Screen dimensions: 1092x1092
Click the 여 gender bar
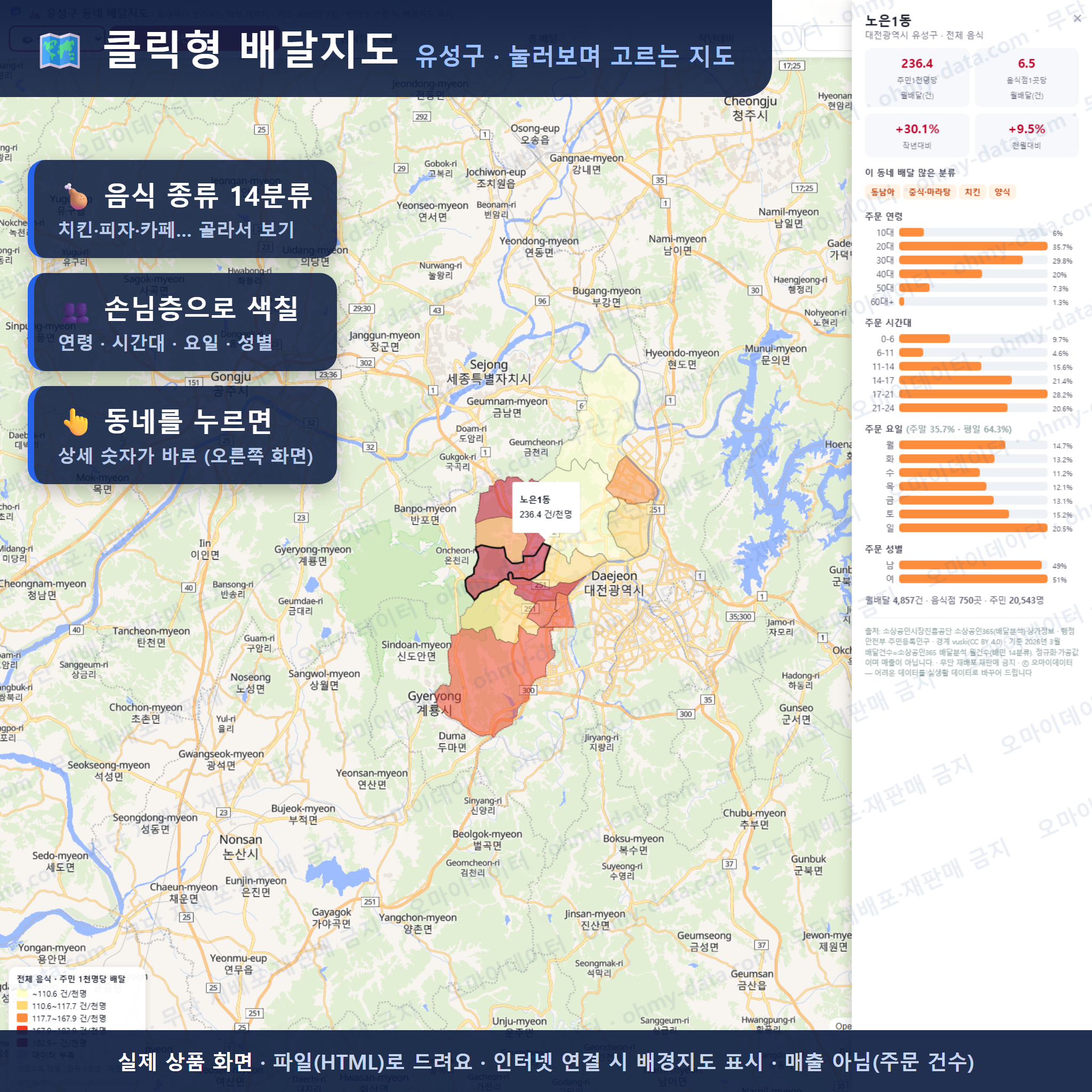(x=973, y=579)
